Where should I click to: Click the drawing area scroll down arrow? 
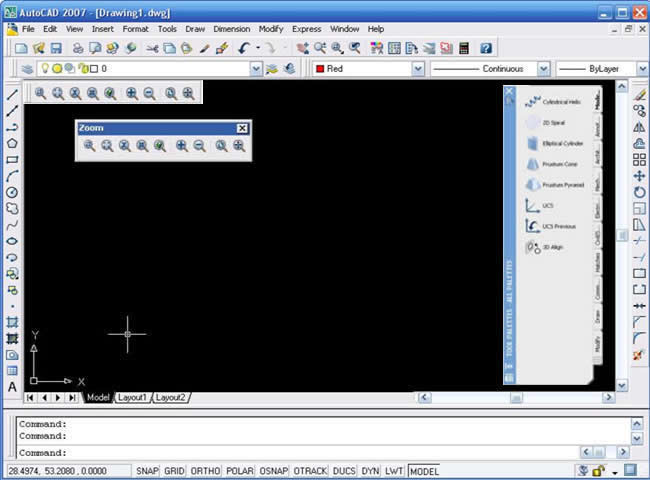(x=621, y=386)
